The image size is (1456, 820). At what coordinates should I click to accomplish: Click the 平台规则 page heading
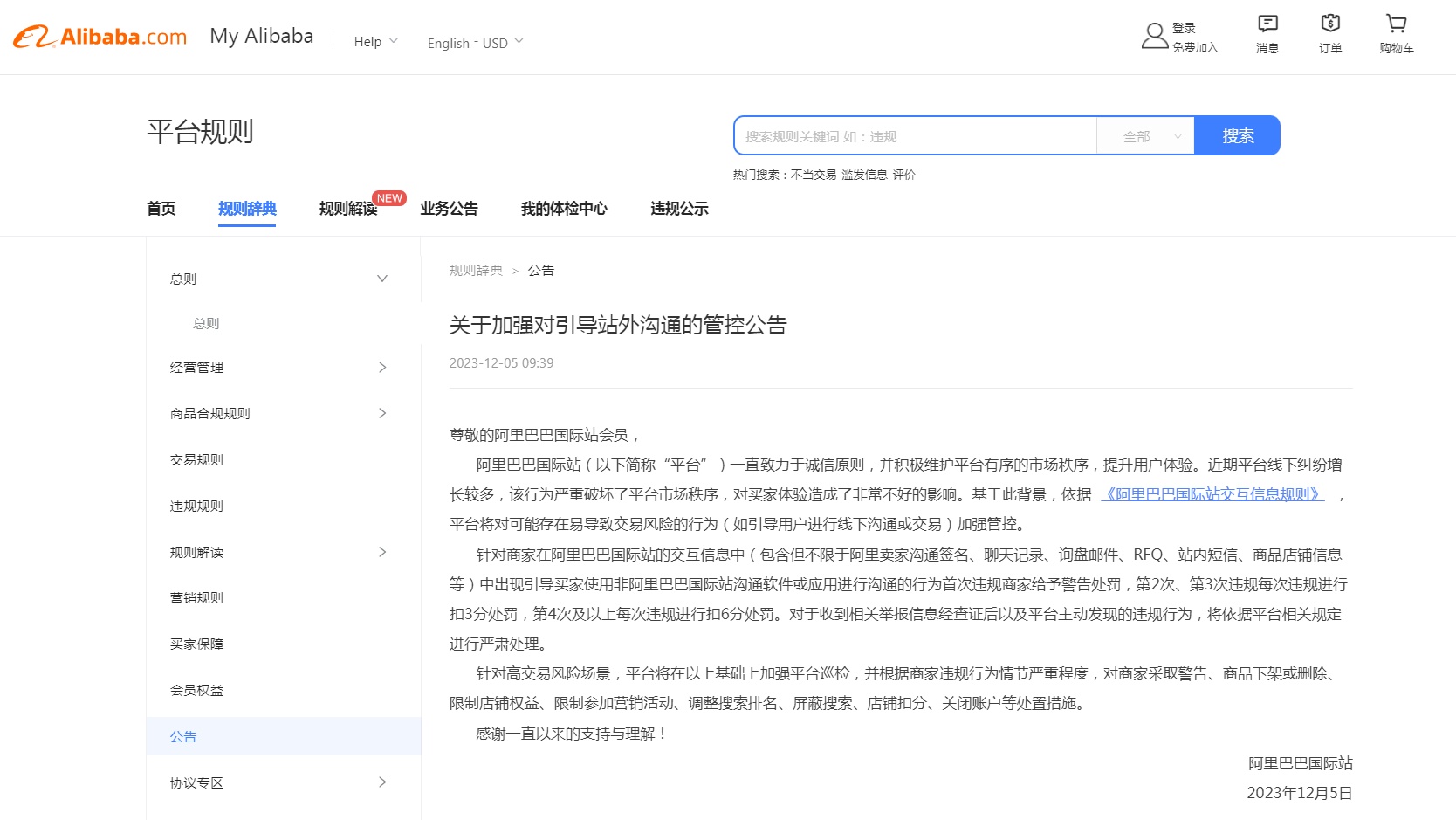200,132
